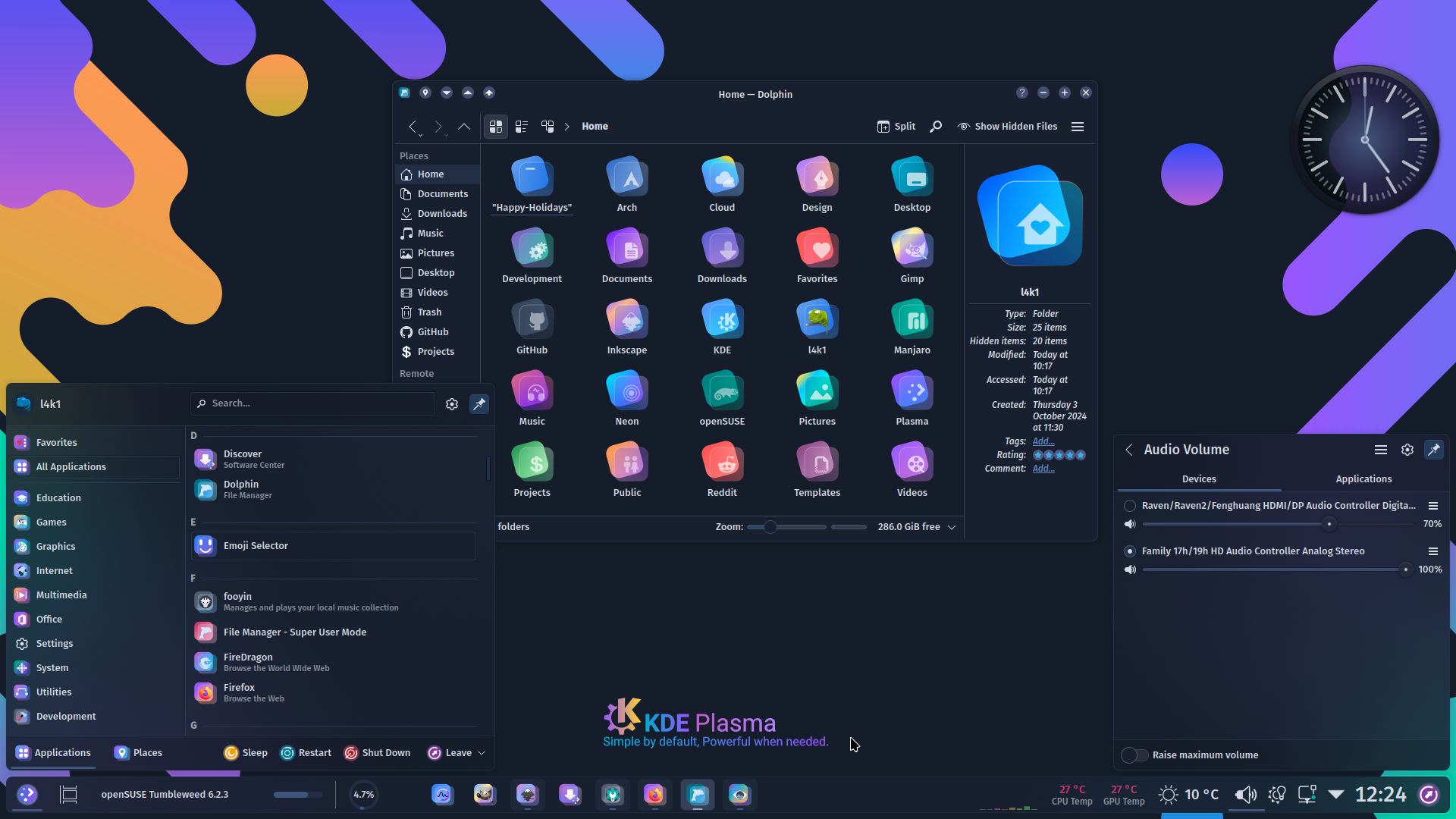Switch Dolphin to icons view mode
The image size is (1456, 819).
[496, 127]
